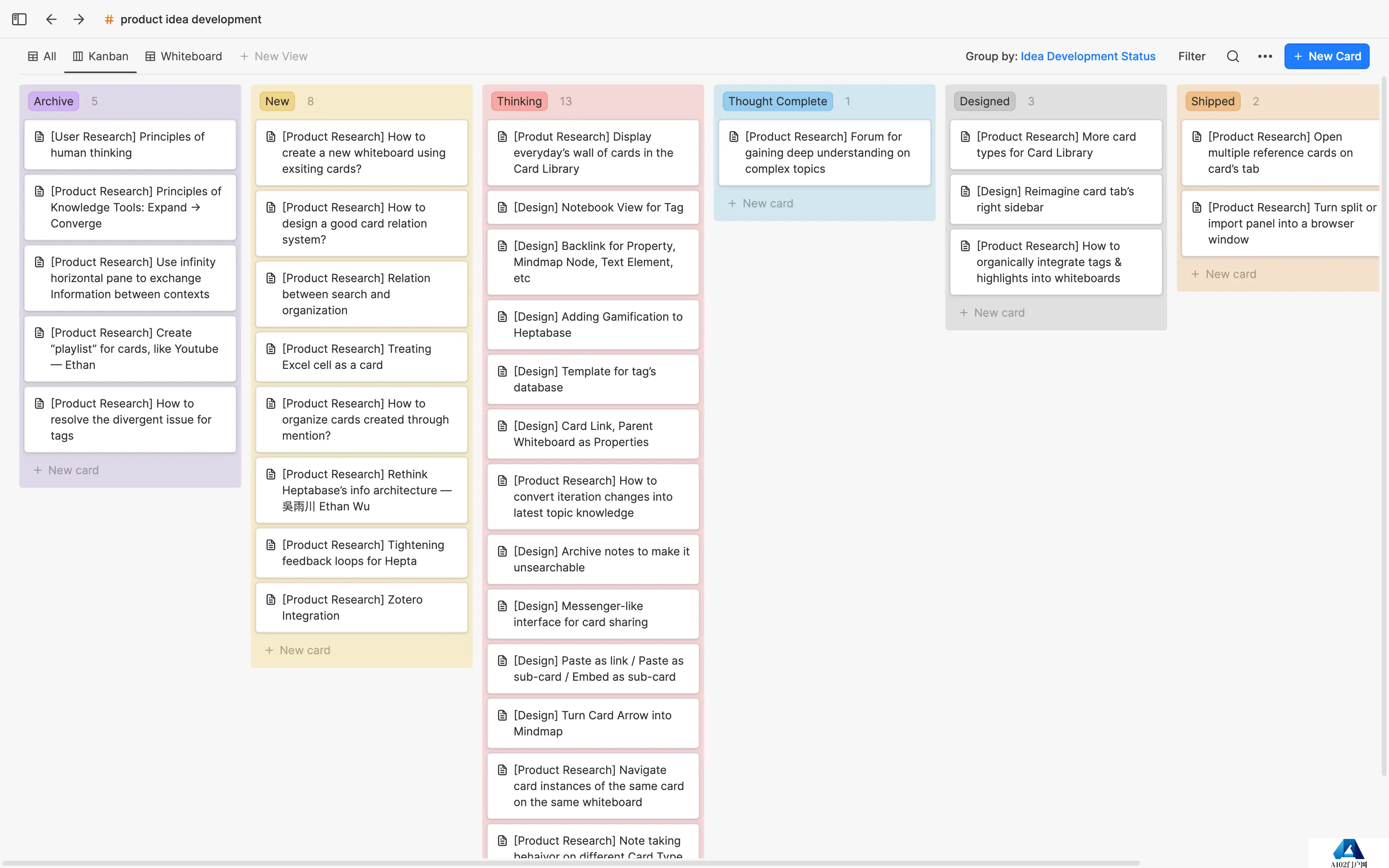Click the card icon of Turn Card Arrow into Mindmap

[502, 715]
